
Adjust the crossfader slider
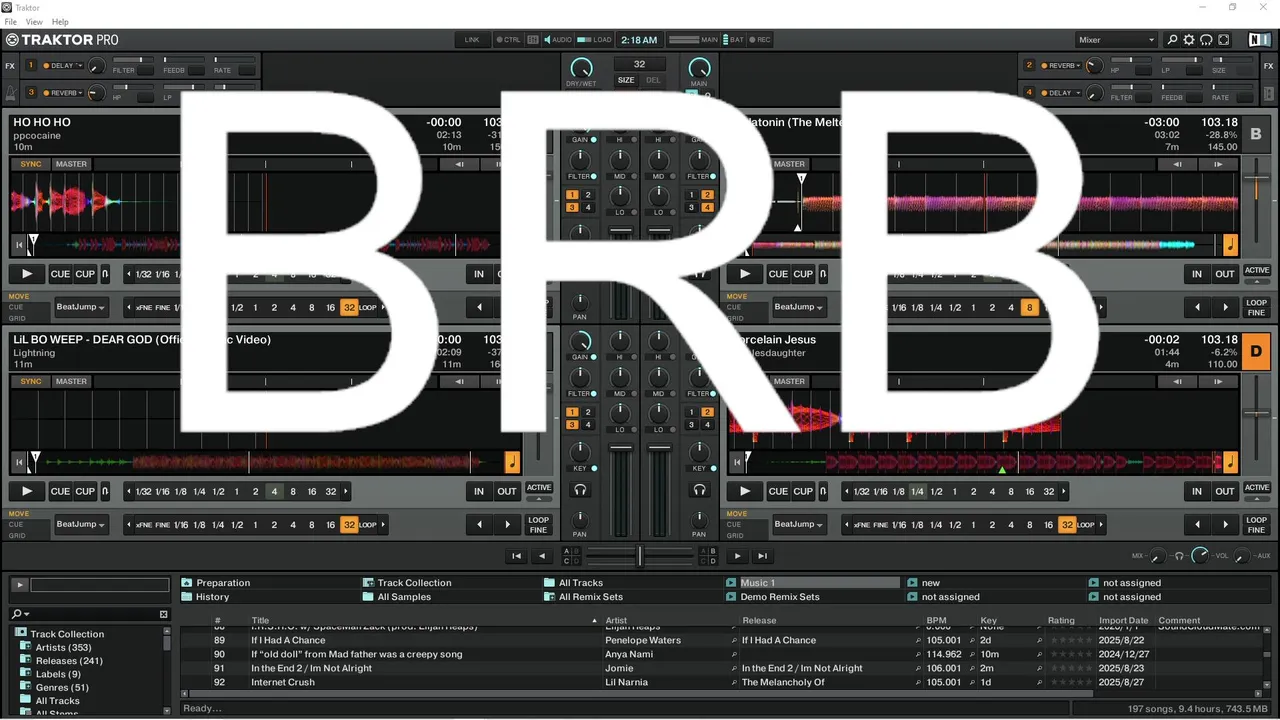click(x=640, y=556)
